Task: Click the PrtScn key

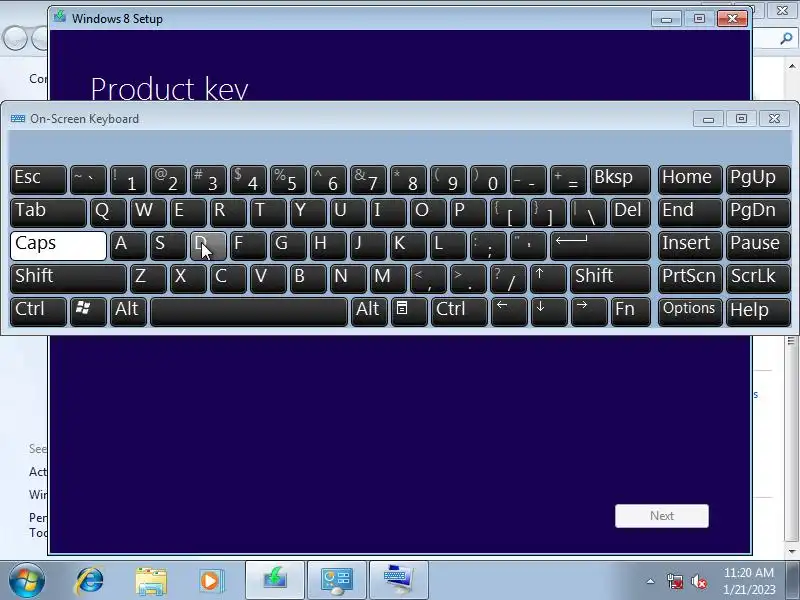Action: coord(690,279)
